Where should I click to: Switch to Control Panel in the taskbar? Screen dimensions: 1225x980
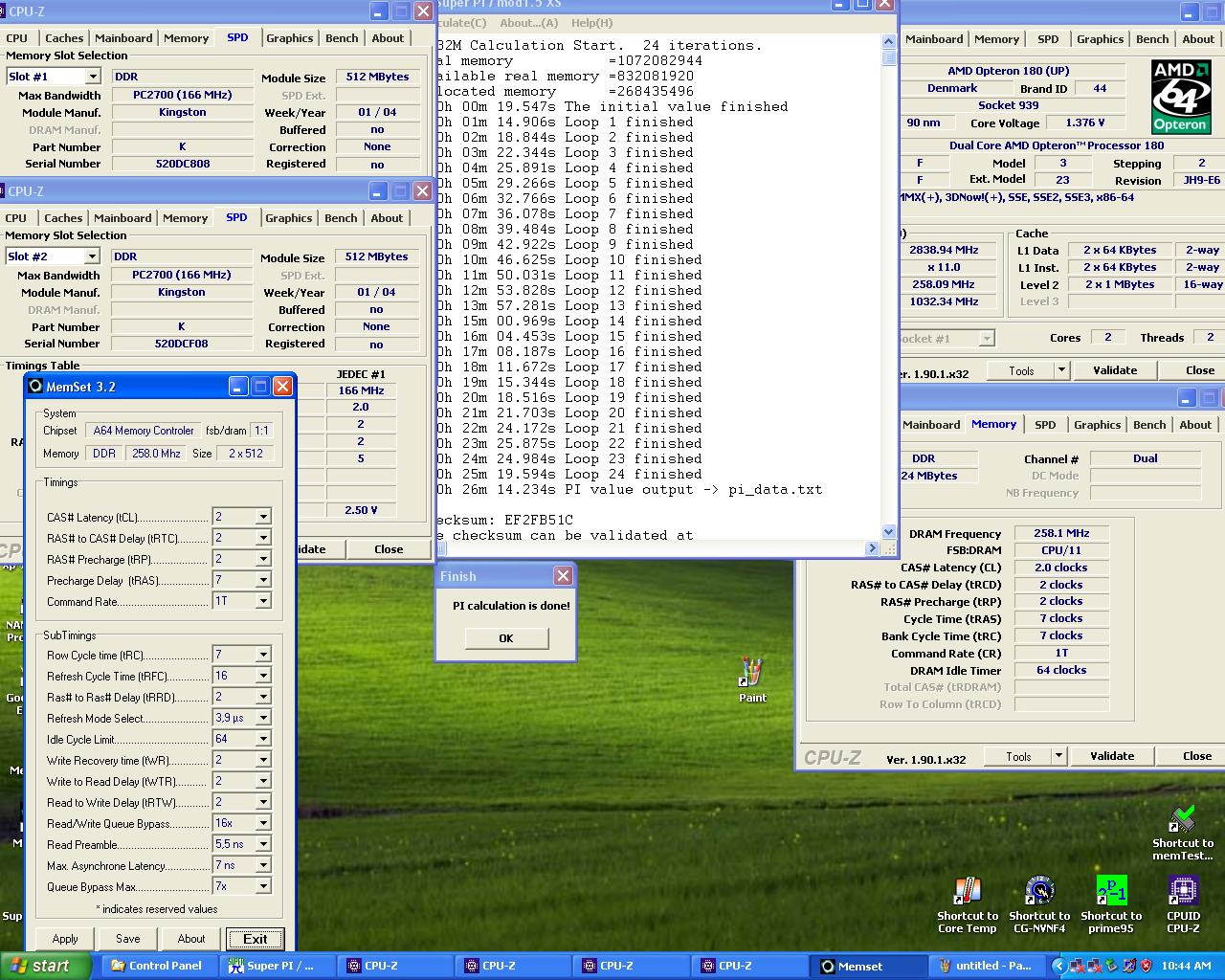pos(157,966)
